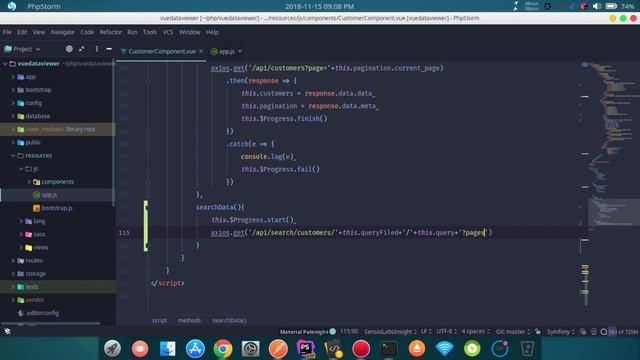Click the script breadcrumb
Image resolution: width=640 pixels, height=360 pixels.
(159, 320)
